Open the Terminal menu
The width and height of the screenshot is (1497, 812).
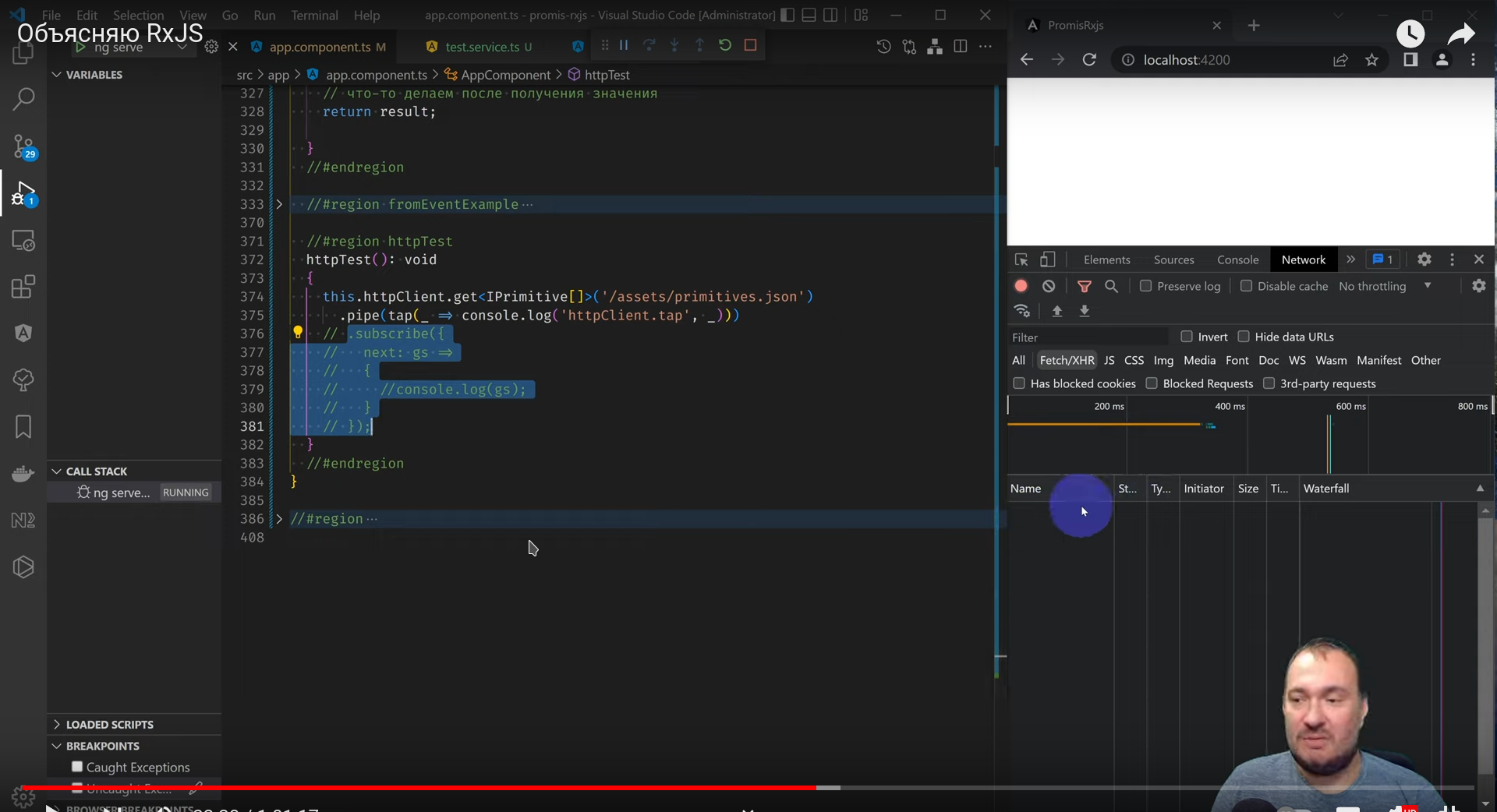pos(314,15)
